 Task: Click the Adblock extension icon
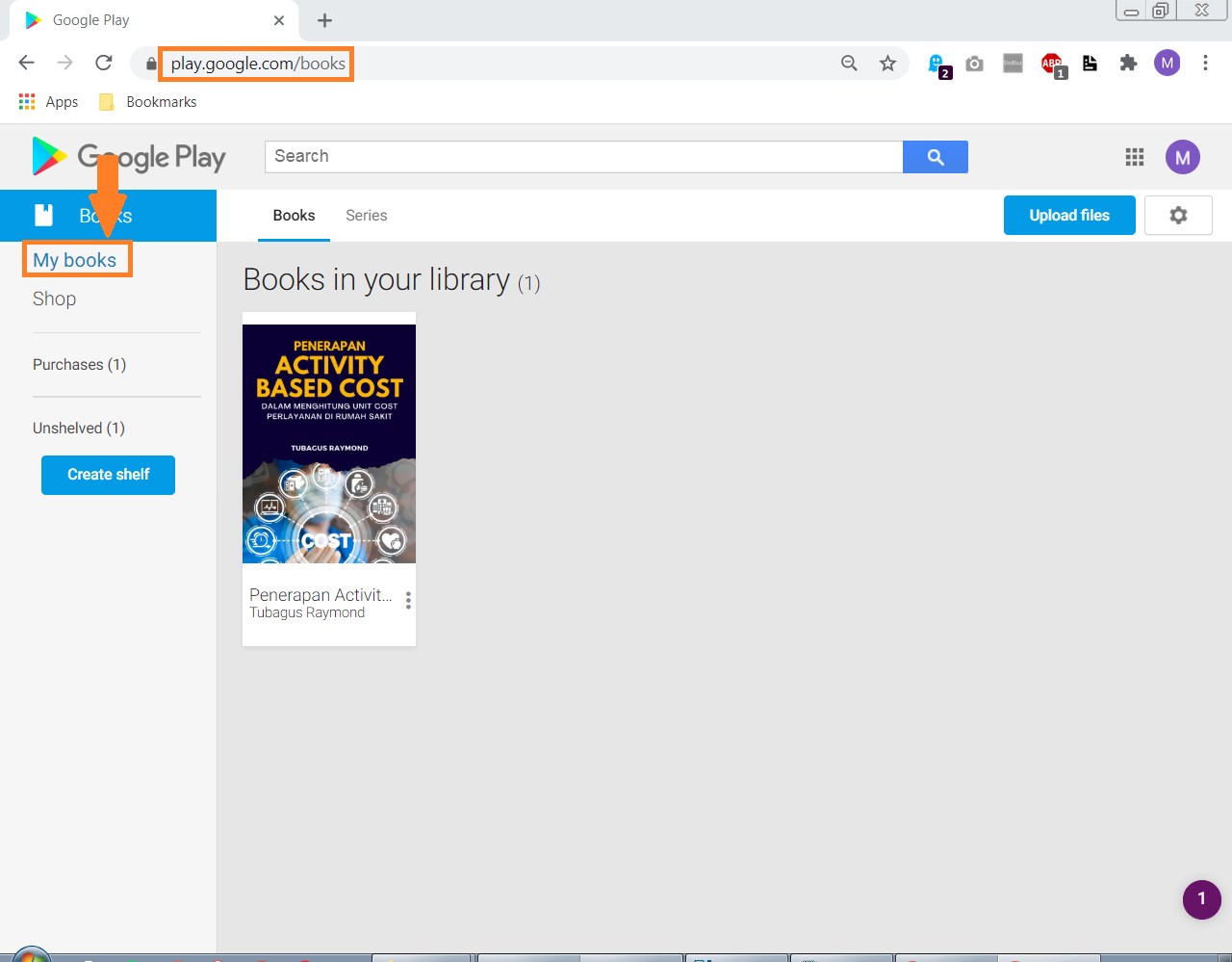tap(1052, 64)
